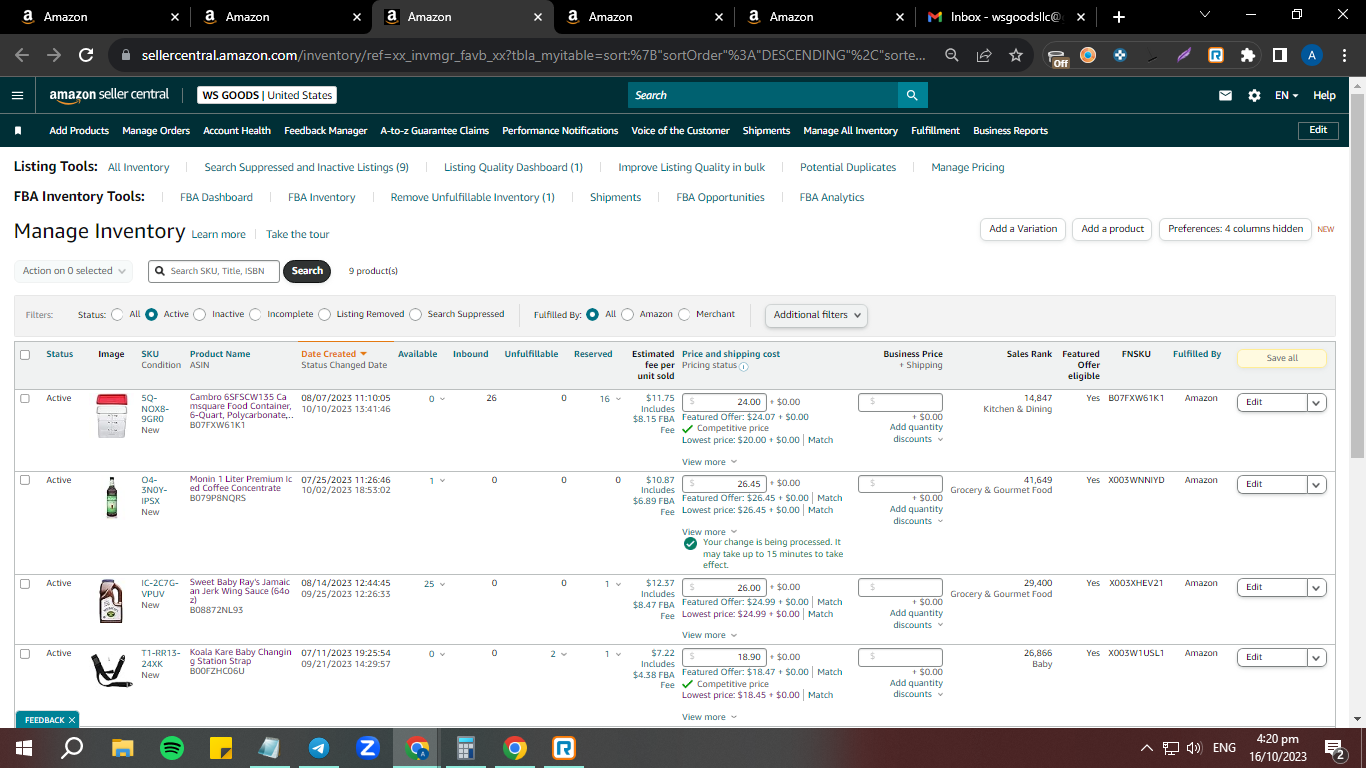1366x768 pixels.
Task: Open Windows taskbar search
Action: click(x=72, y=748)
